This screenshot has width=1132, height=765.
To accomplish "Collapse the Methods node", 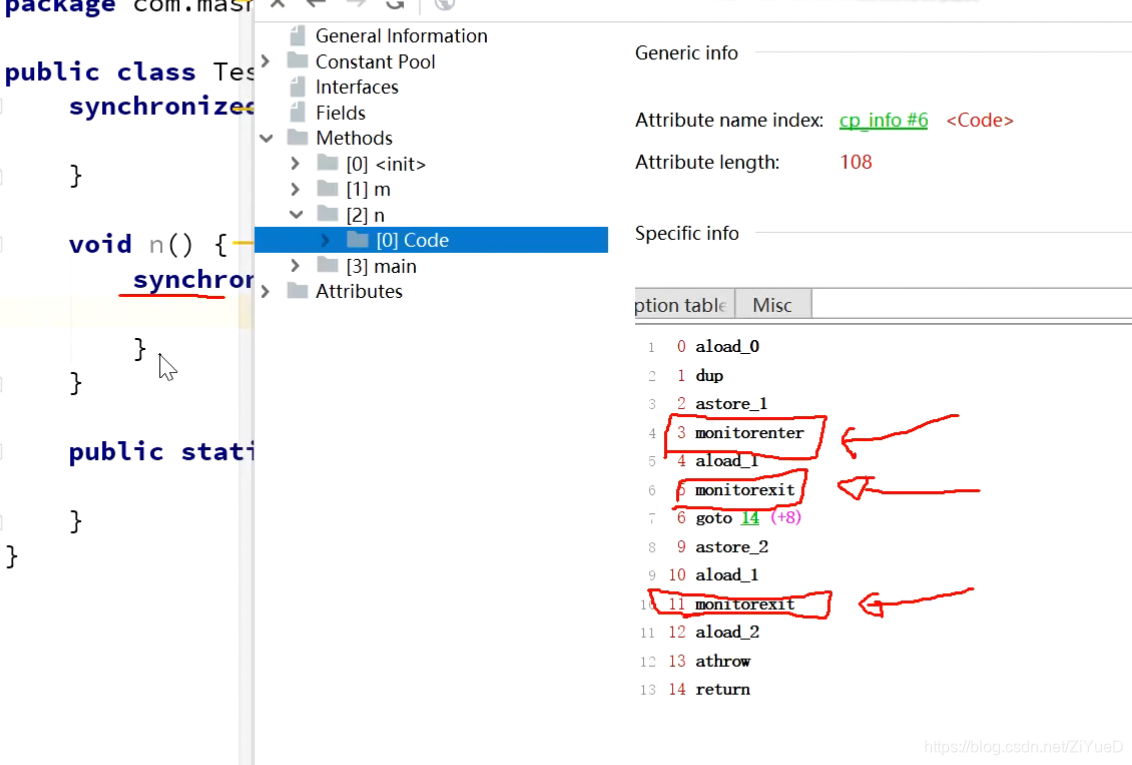I will tap(266, 138).
